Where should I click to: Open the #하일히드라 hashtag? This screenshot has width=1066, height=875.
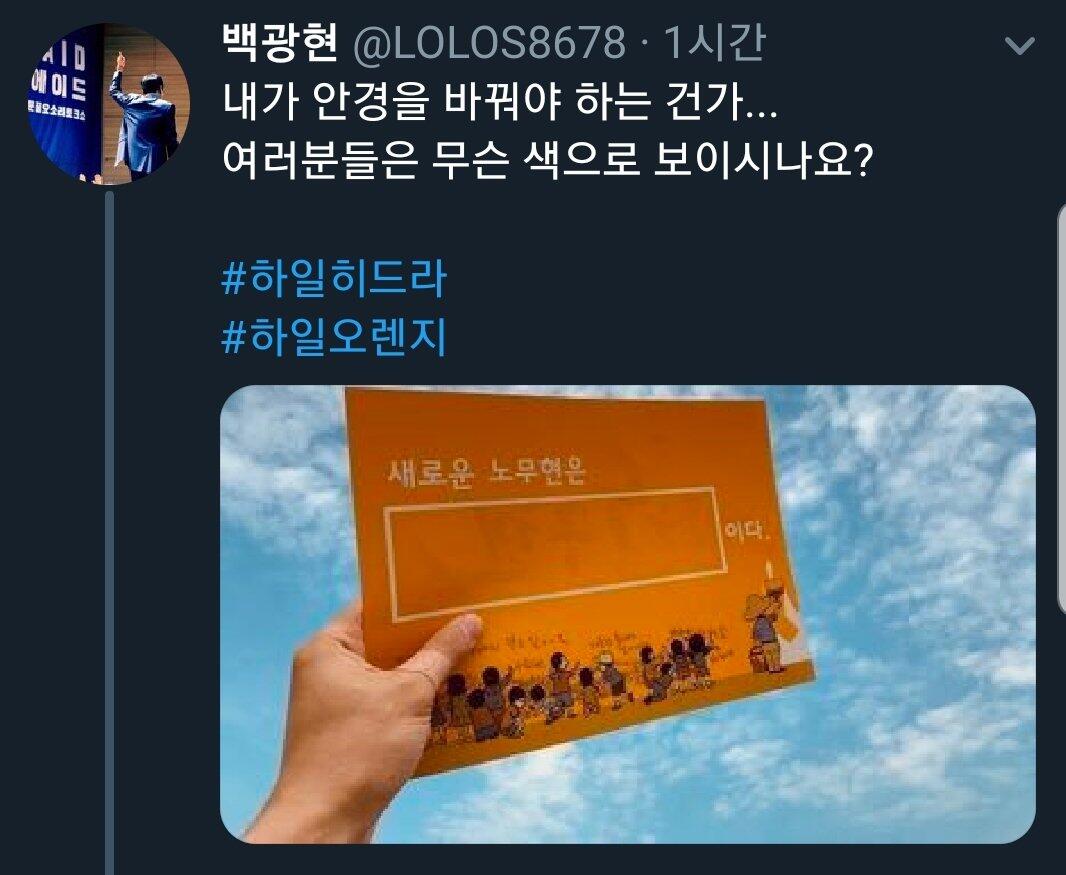(334, 279)
